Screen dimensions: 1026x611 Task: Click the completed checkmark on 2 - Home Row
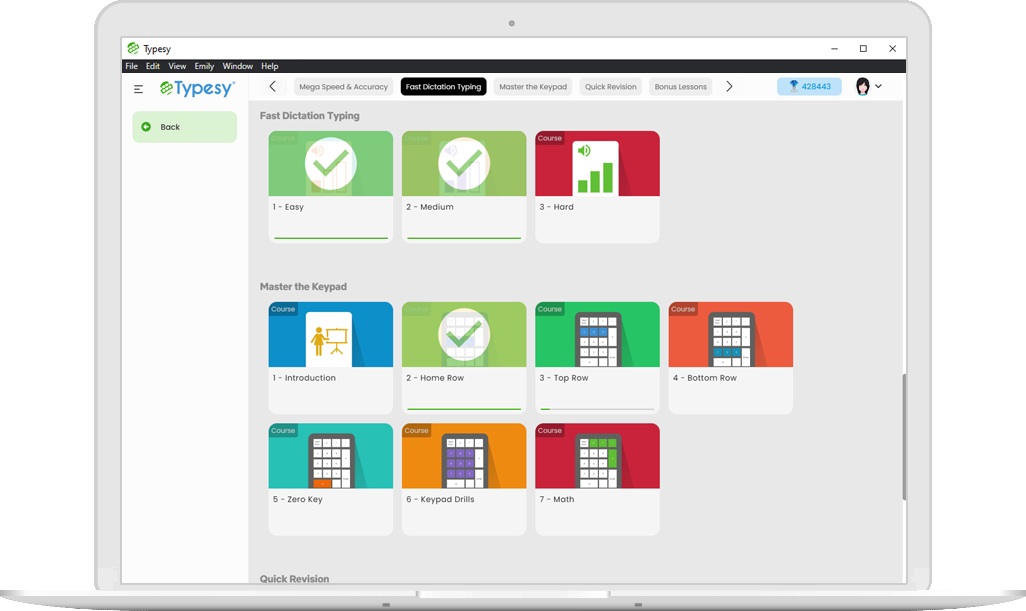[464, 334]
